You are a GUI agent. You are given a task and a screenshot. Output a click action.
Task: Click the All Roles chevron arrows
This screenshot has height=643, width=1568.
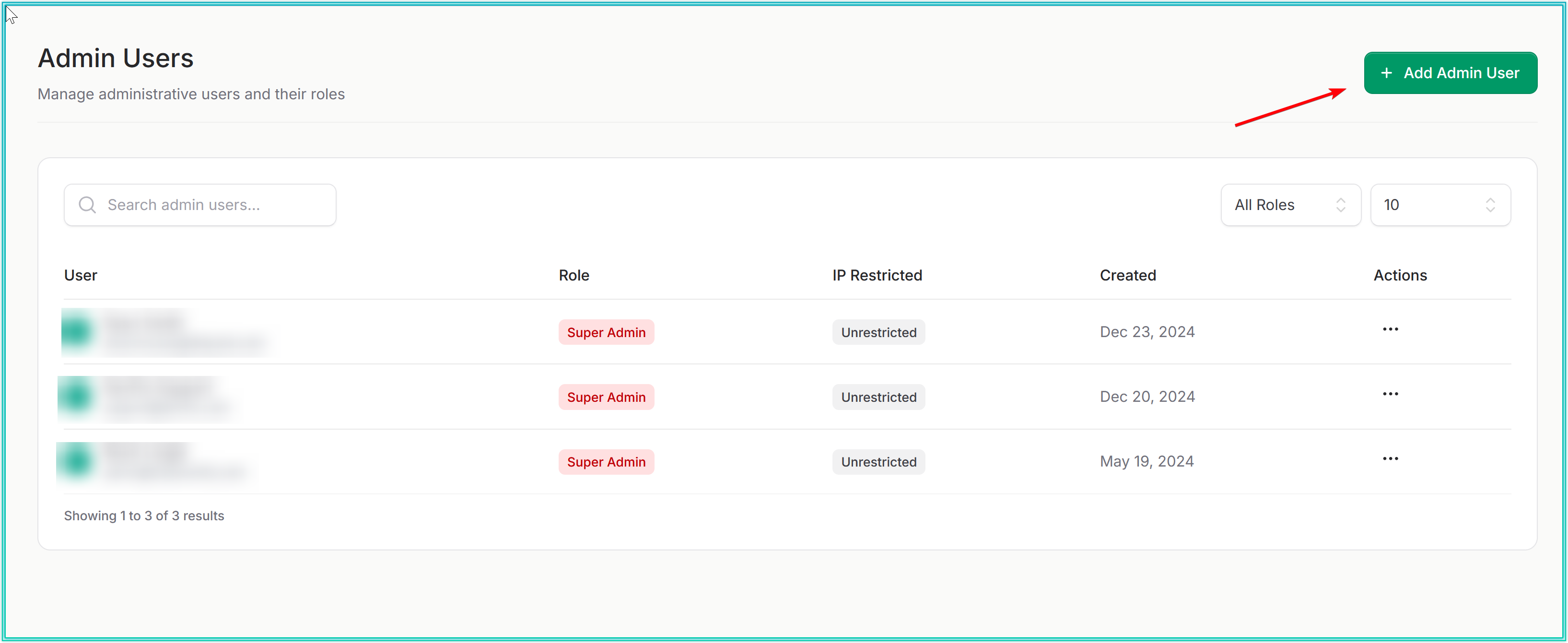1340,205
